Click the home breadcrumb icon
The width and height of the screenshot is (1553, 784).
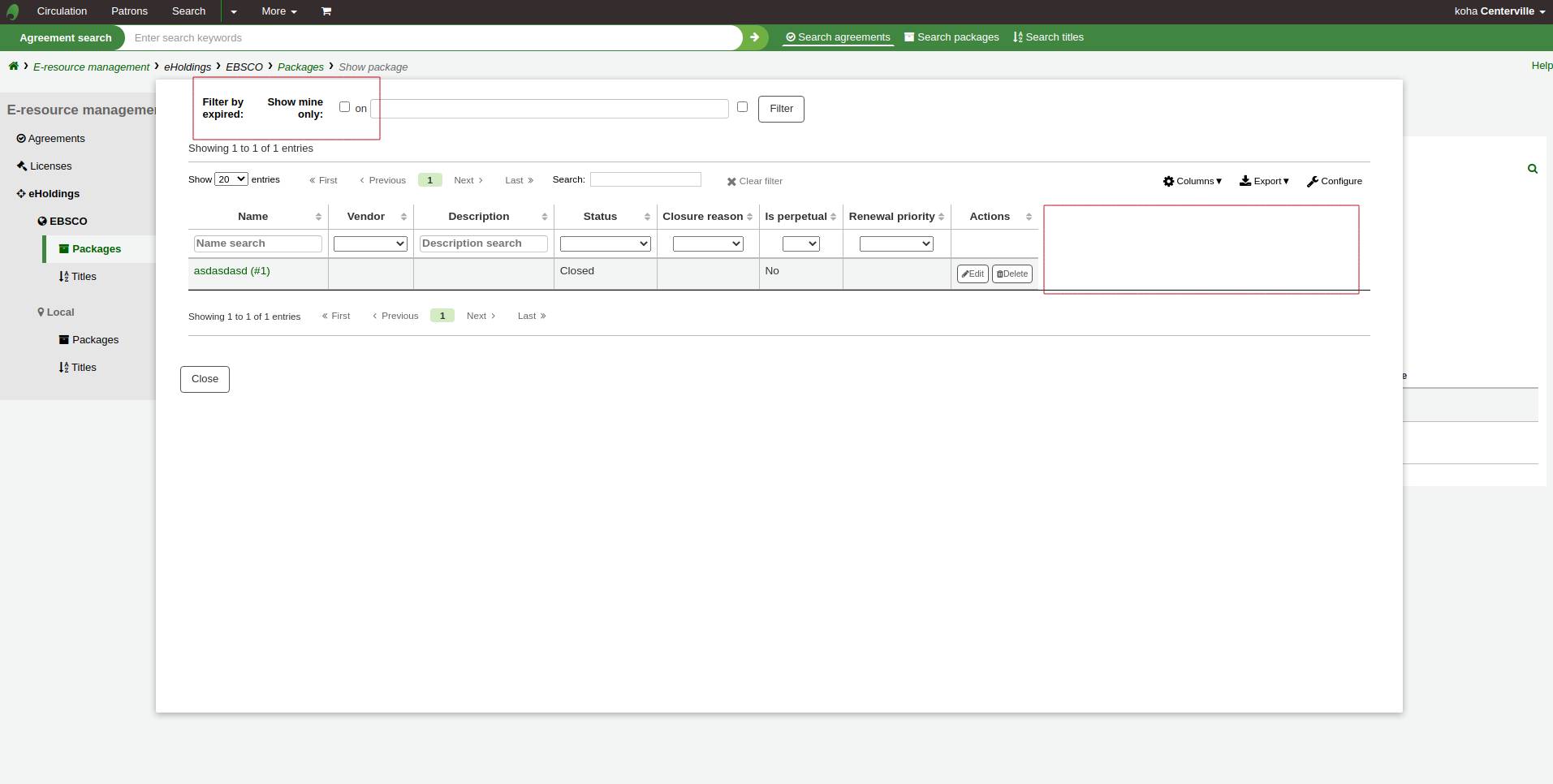(14, 67)
